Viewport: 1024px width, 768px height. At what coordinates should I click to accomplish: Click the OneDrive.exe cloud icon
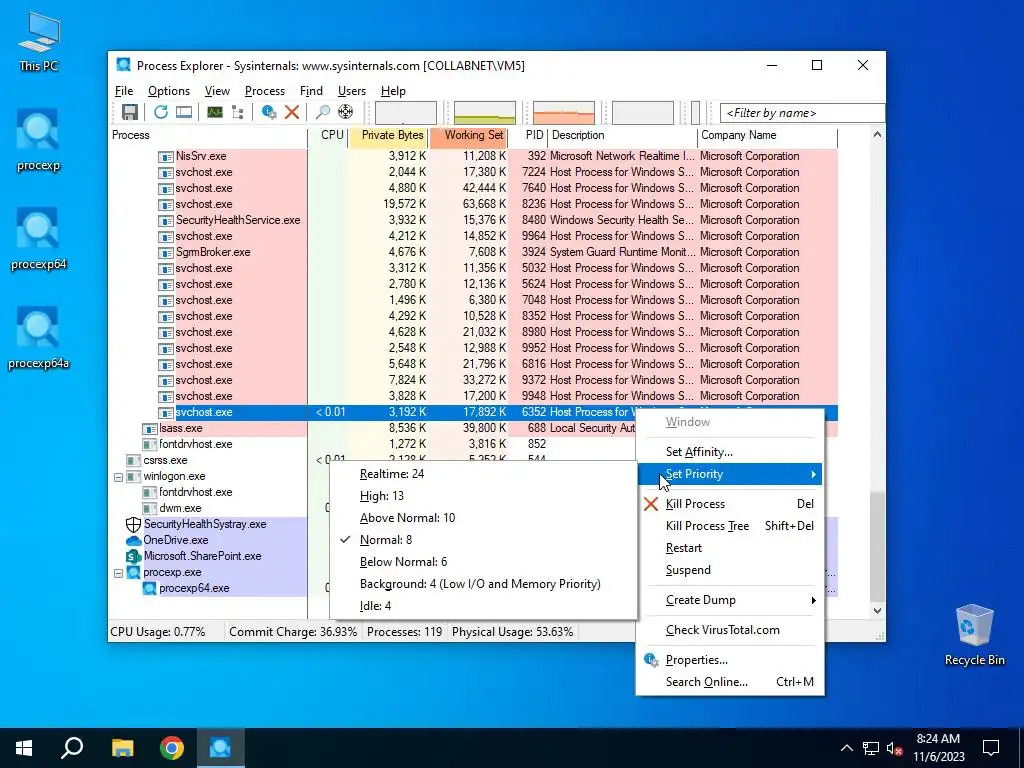tap(133, 541)
